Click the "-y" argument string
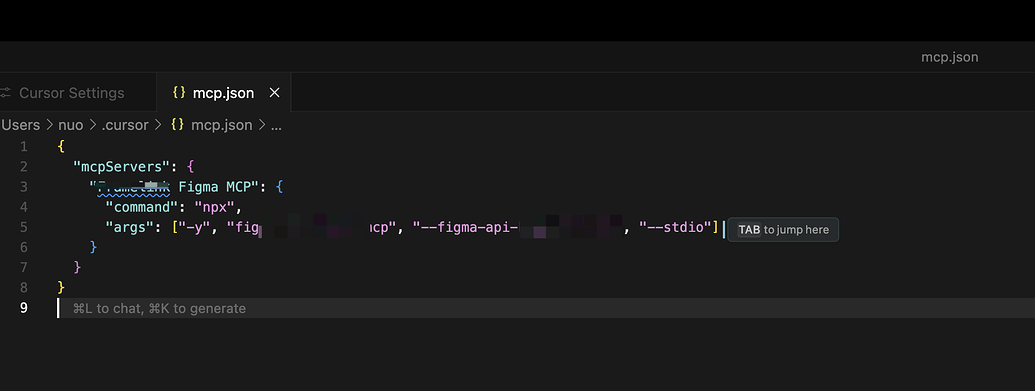1035x391 pixels. pyautogui.click(x=195, y=227)
